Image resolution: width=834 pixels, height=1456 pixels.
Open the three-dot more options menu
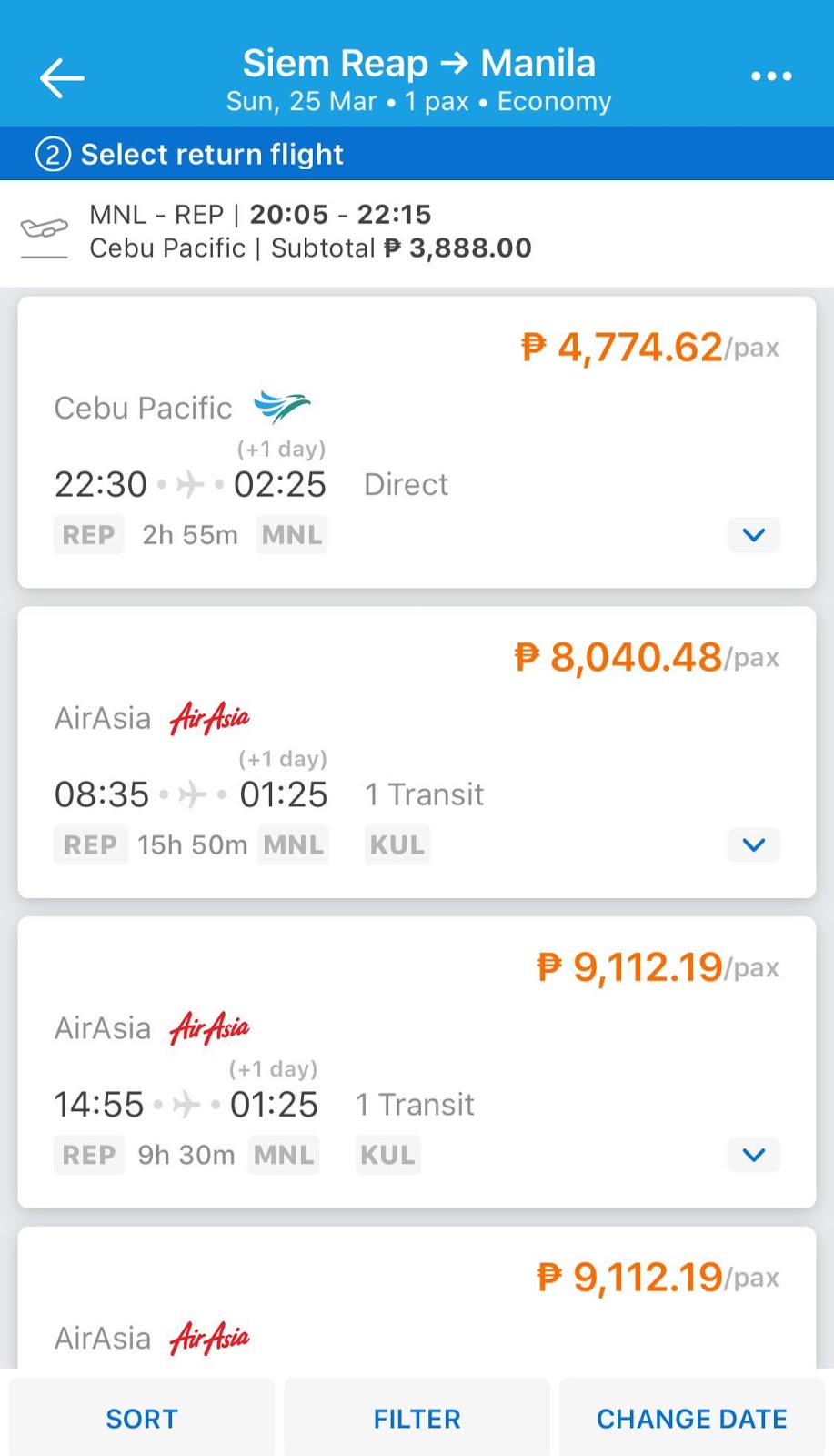point(771,76)
